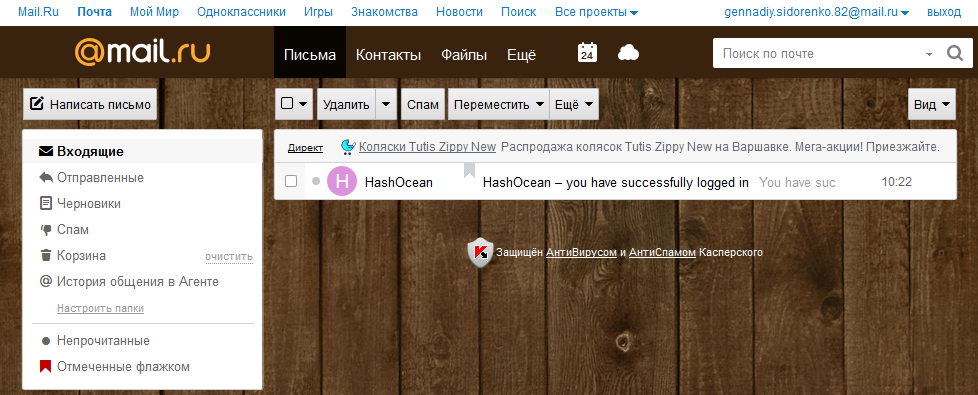Open the Корзина folder
Image resolution: width=978 pixels, height=395 pixels.
[81, 256]
